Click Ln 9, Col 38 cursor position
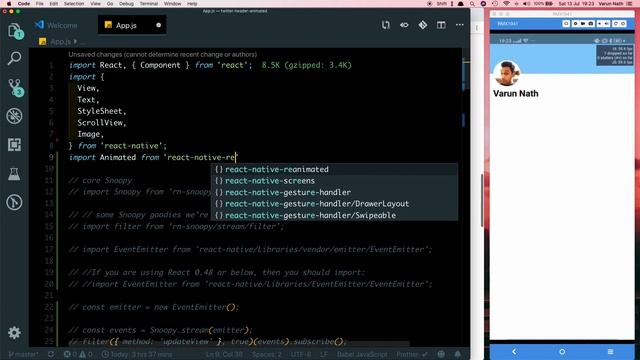Screen dimensions: 640x360 [224, 354]
